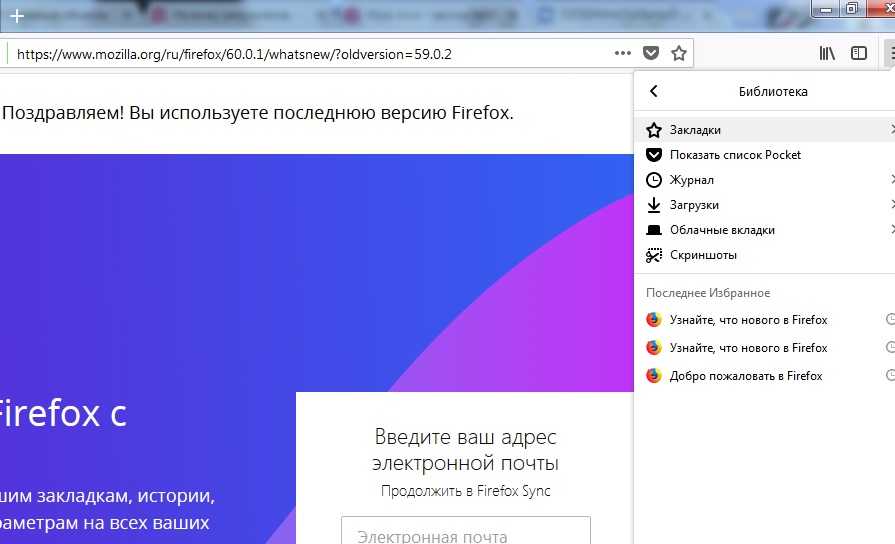Click Показать список Pocket
Screen dimensions: 895x544
click(x=765, y=155)
